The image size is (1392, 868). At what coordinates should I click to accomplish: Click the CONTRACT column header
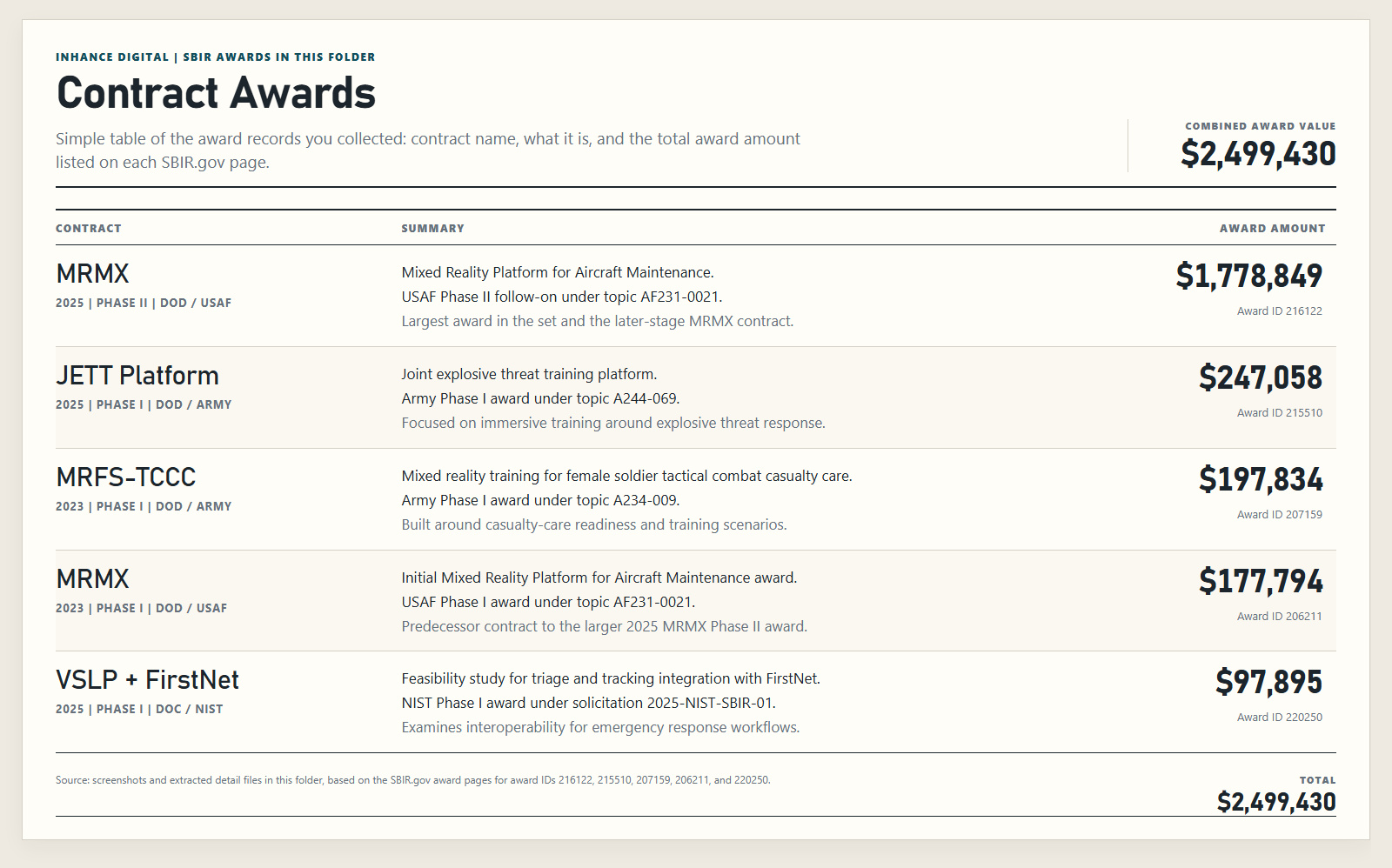coord(89,229)
